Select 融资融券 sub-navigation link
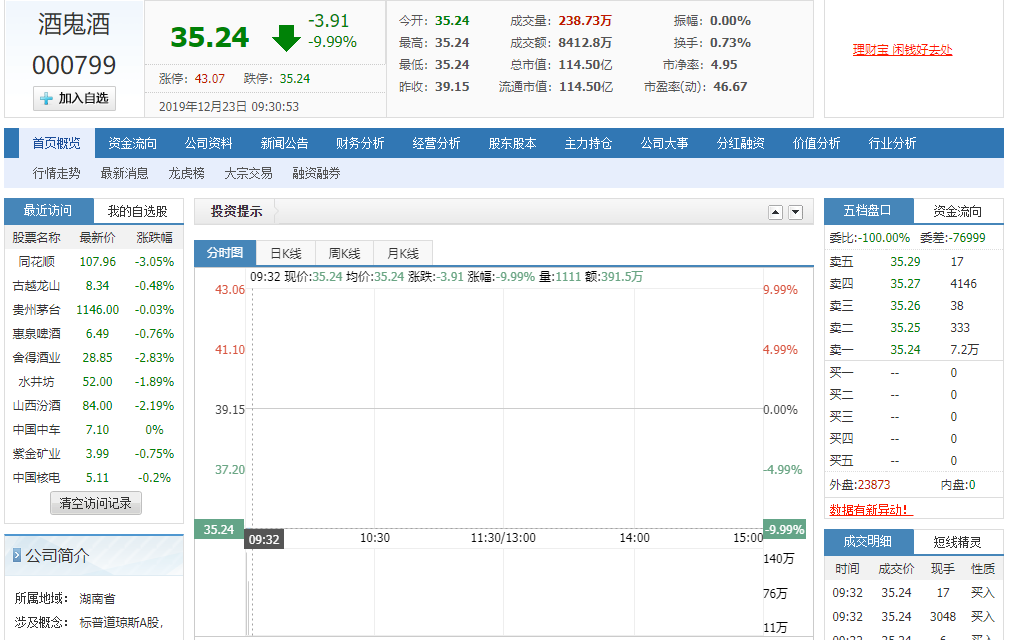The image size is (1009, 640). 317,174
